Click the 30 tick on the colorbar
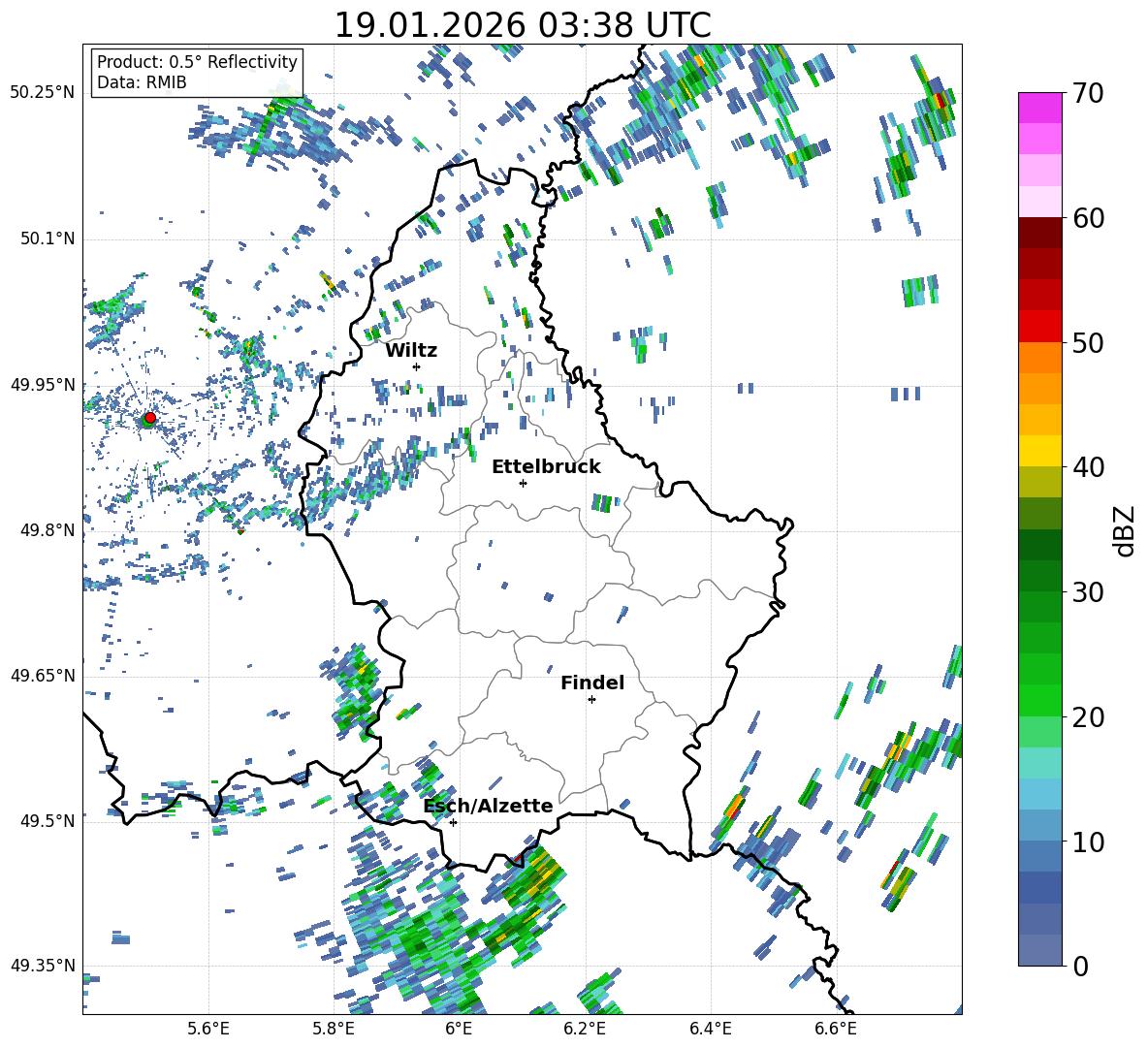Image resolution: width=1148 pixels, height=1048 pixels. [x=1087, y=592]
